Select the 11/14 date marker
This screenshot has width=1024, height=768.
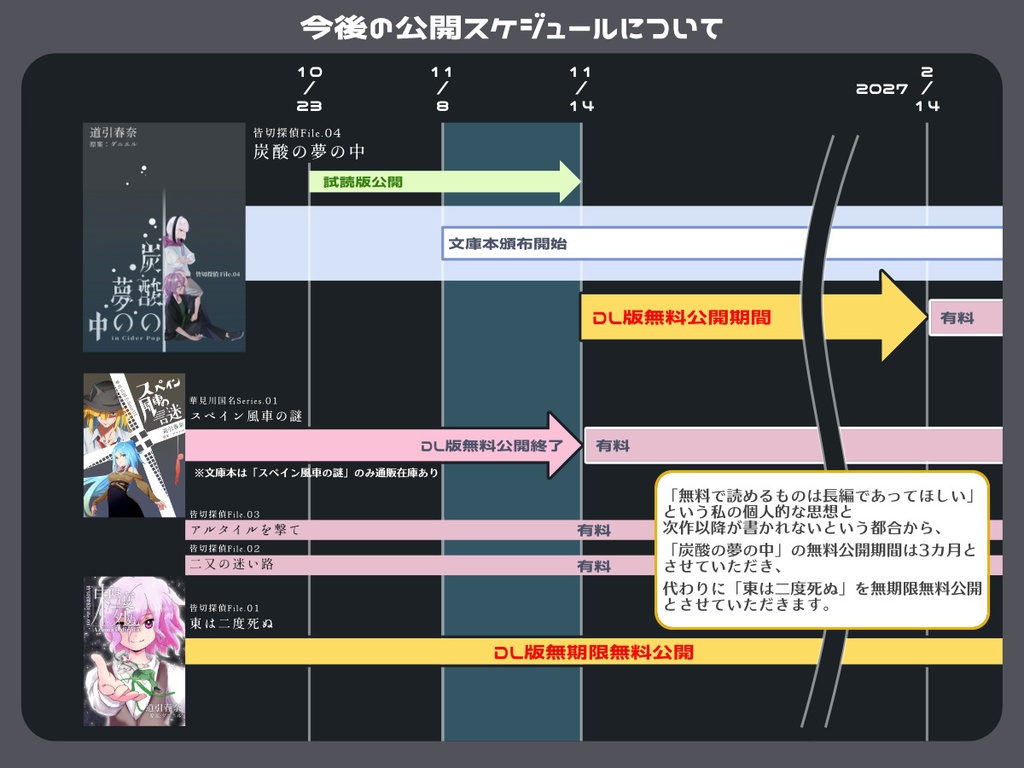[581, 89]
